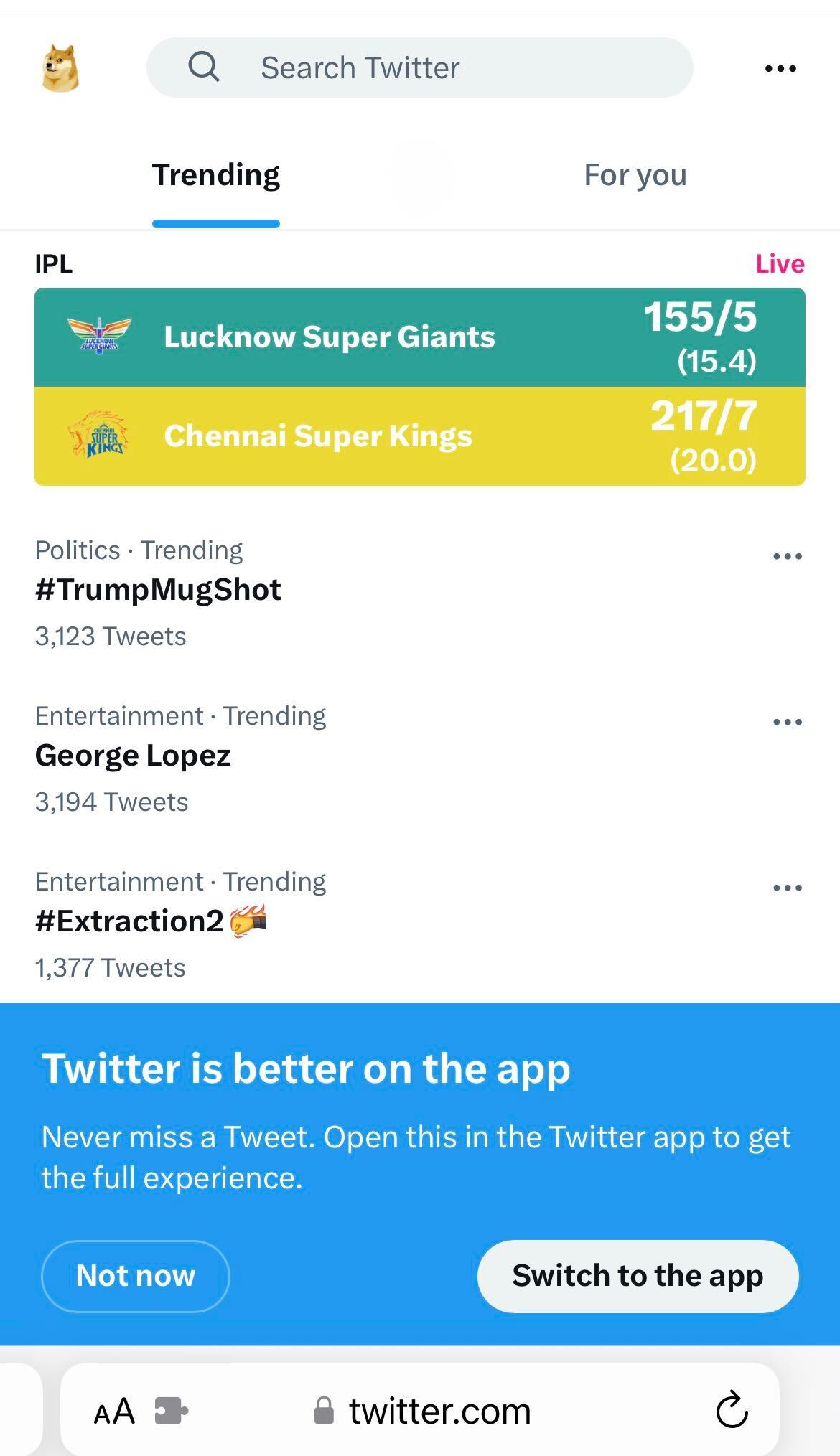Open the top-right three-dot menu
840x1456 pixels.
click(780, 69)
